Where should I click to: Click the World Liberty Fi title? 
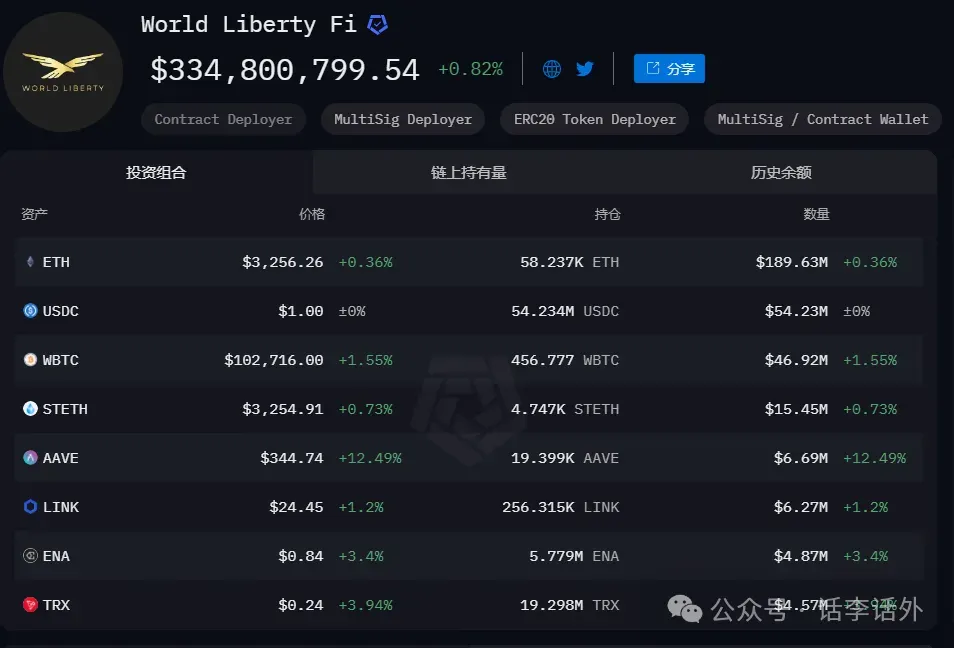248,24
